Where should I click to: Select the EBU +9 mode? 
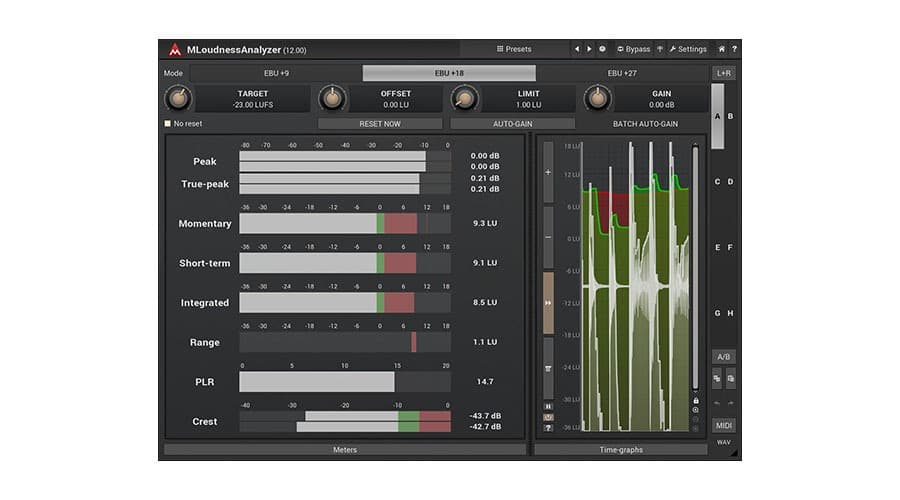[276, 73]
